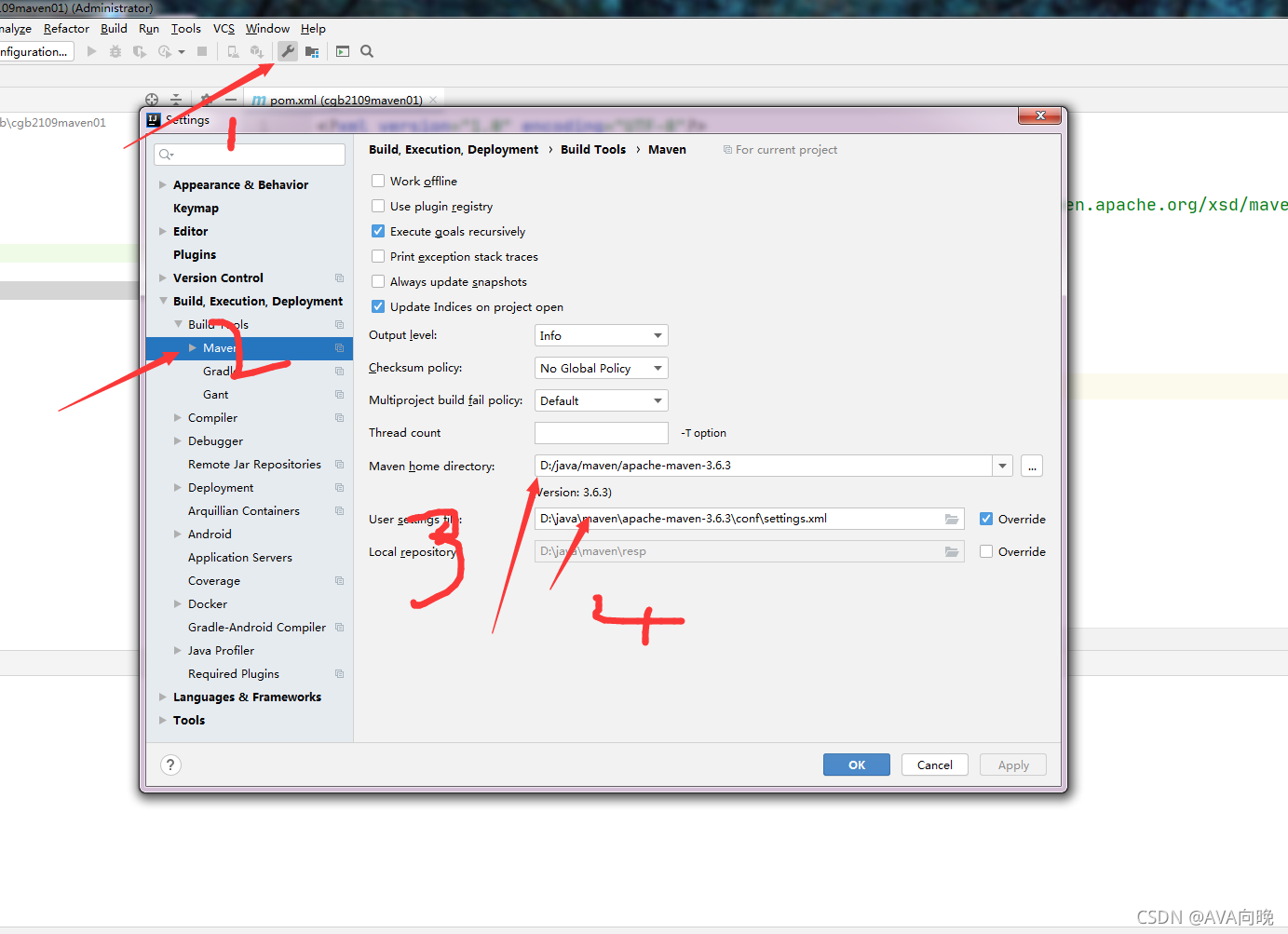Expand the Debugger tree node
Screen dimensions: 1288x934
click(x=178, y=440)
